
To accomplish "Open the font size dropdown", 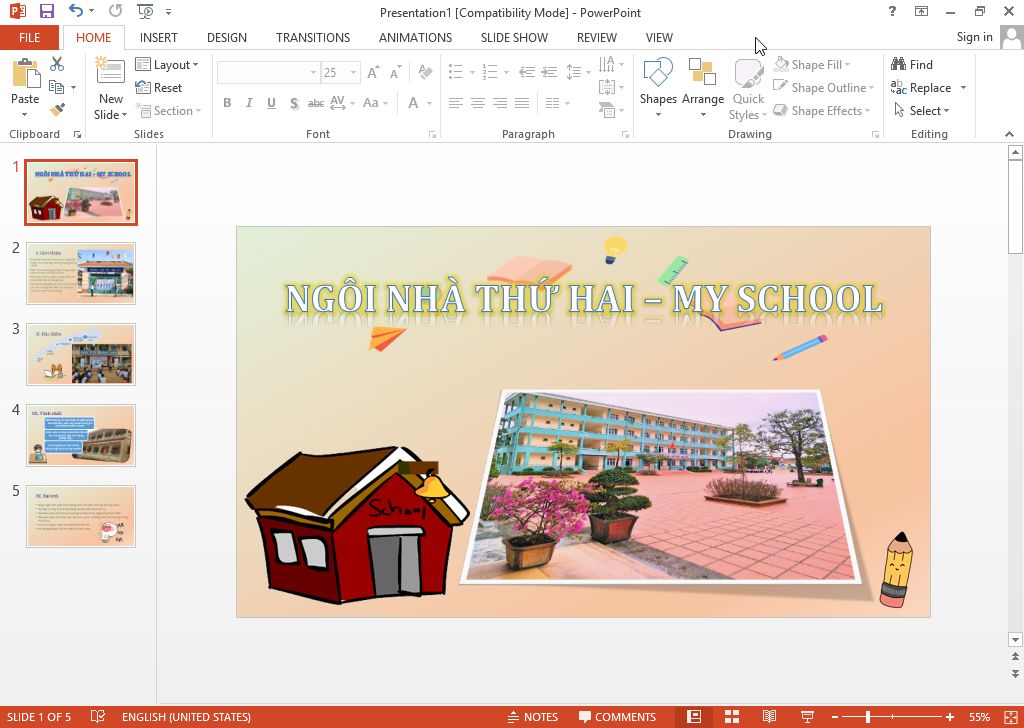I will [x=354, y=73].
